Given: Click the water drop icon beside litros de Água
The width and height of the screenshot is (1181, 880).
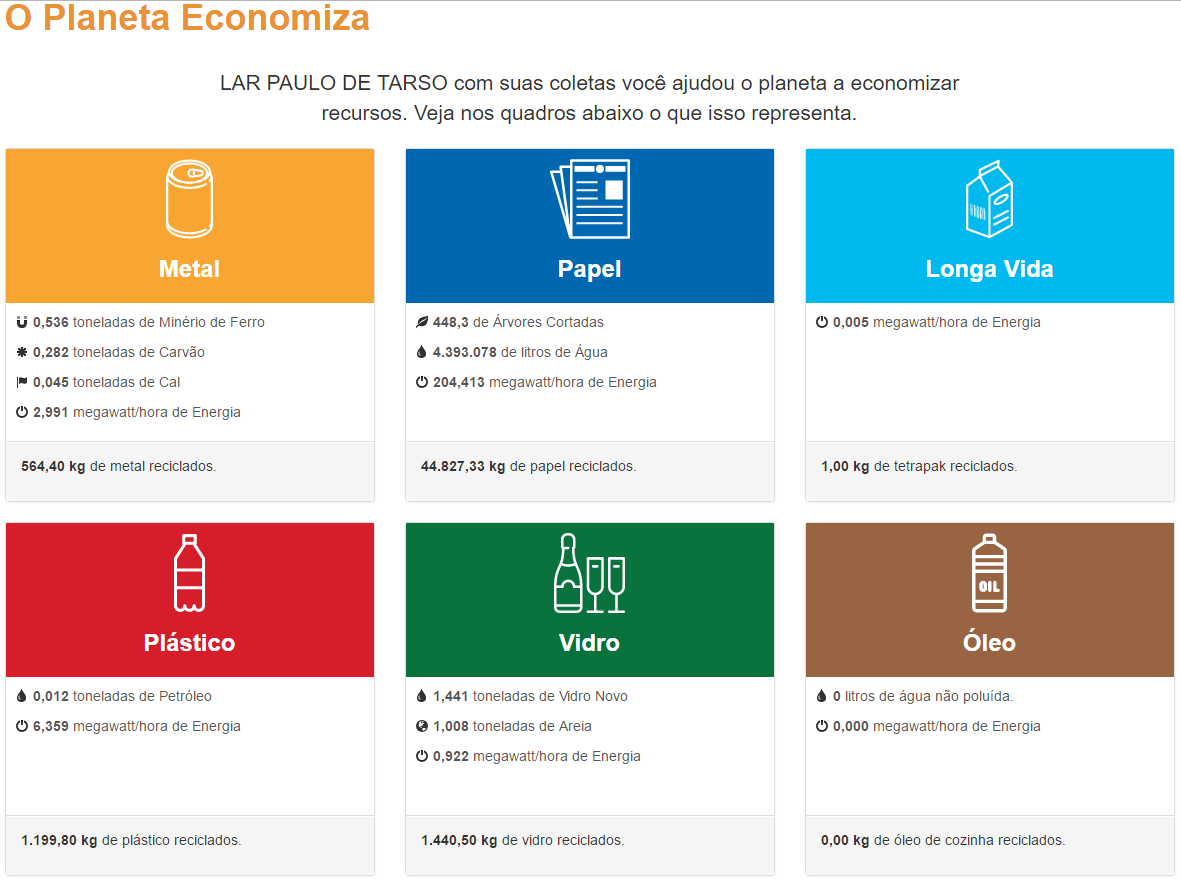Looking at the screenshot, I should click(422, 353).
